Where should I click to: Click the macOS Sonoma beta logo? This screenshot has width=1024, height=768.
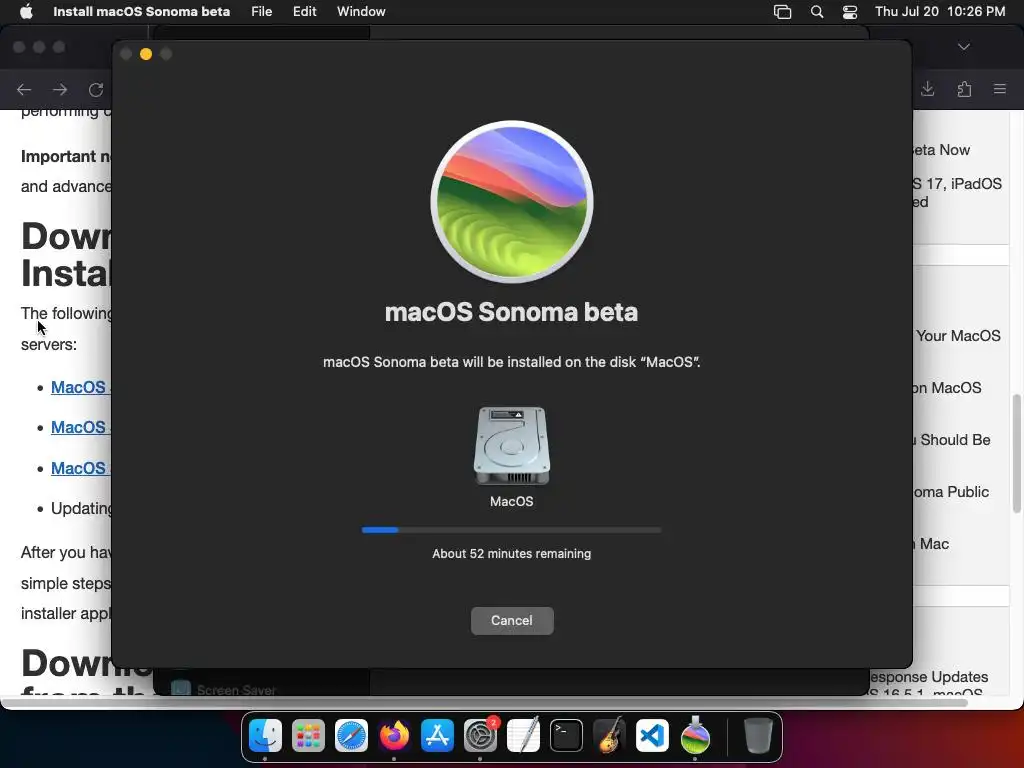point(512,202)
